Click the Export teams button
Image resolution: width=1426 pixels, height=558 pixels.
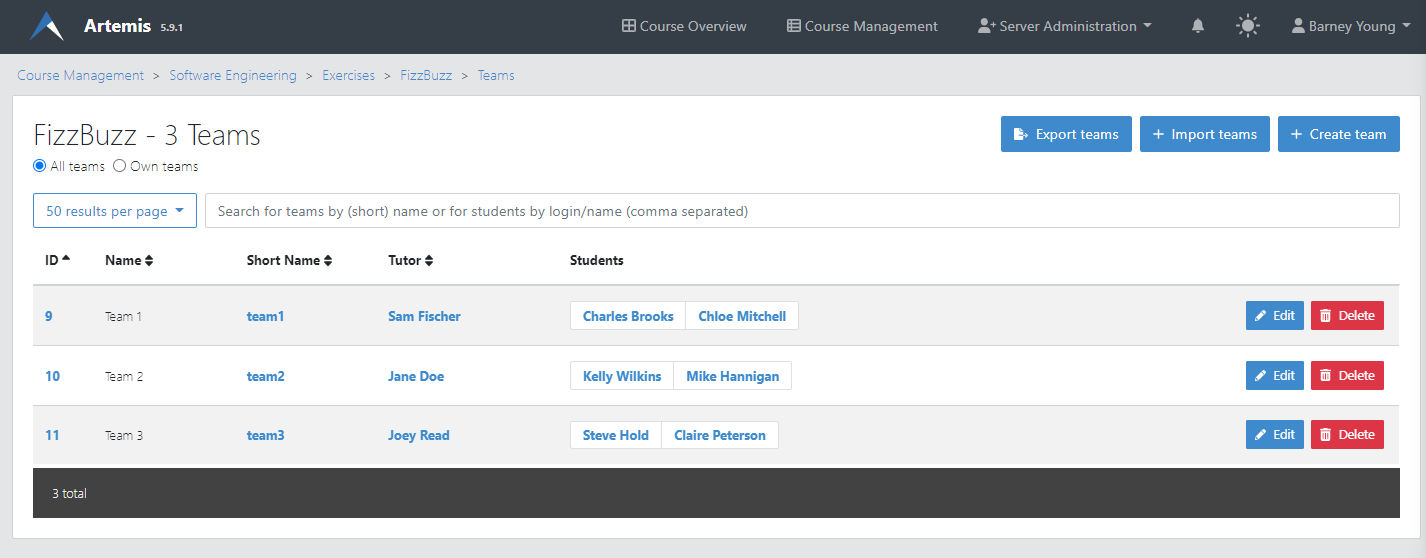(1066, 134)
